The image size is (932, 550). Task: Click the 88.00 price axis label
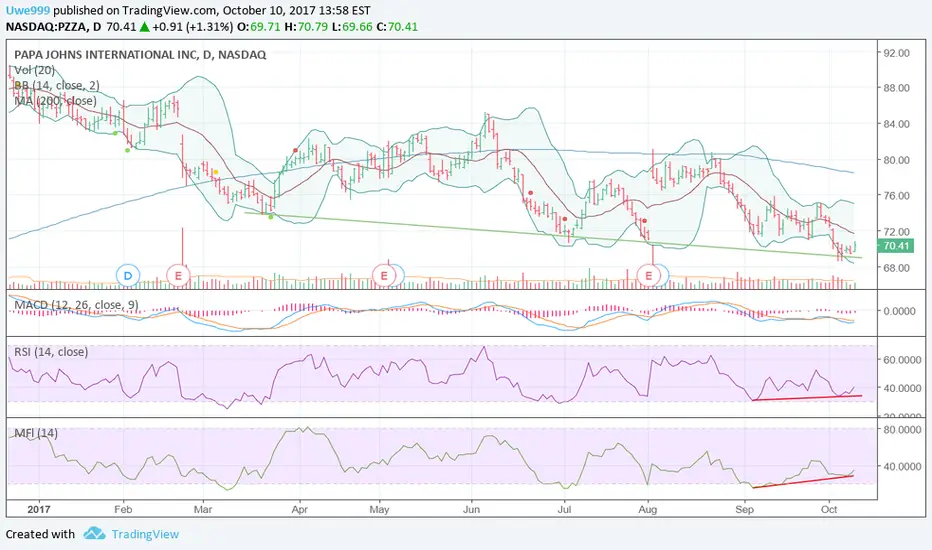coord(896,88)
